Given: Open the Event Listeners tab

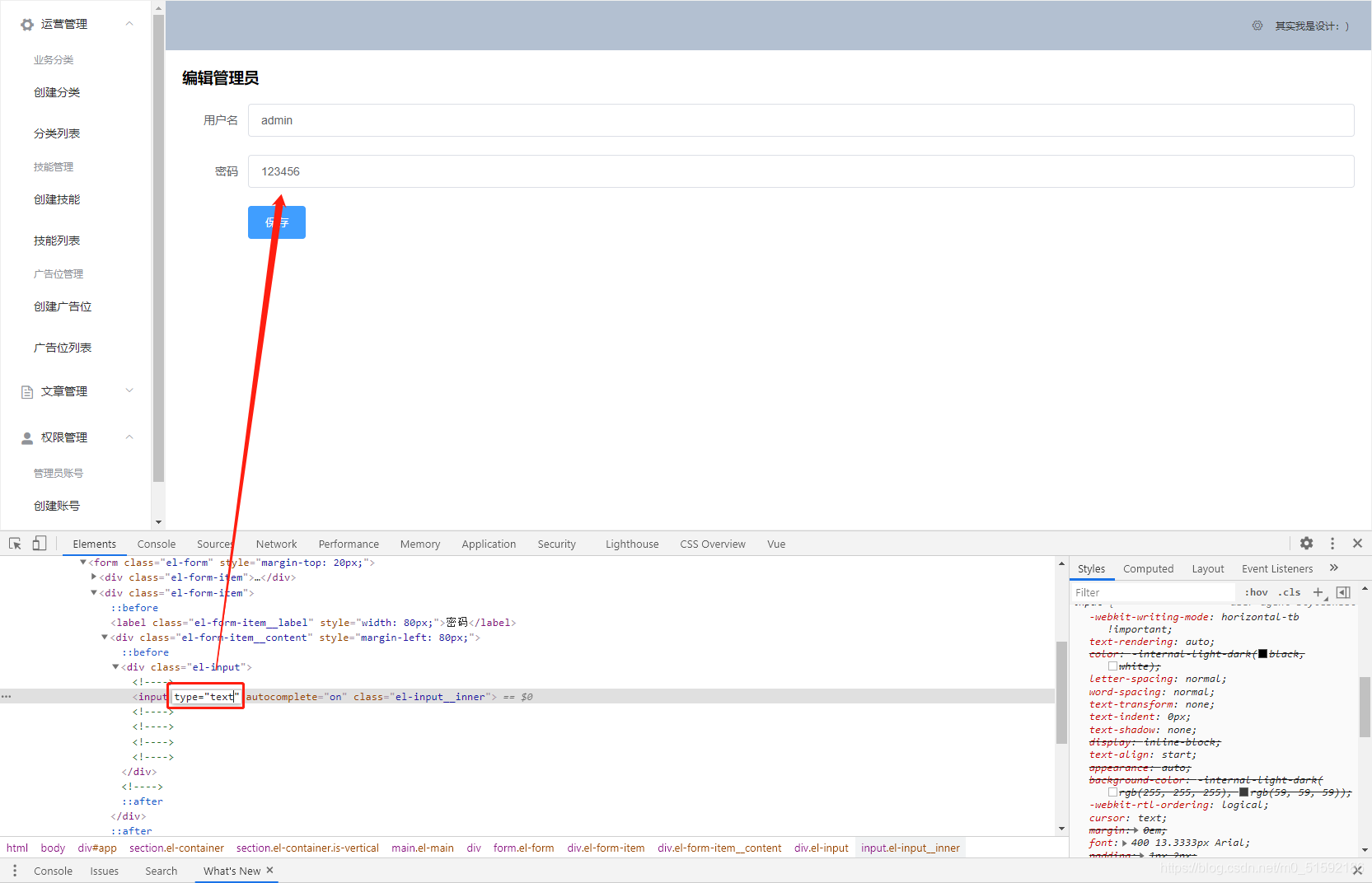Looking at the screenshot, I should (1277, 568).
